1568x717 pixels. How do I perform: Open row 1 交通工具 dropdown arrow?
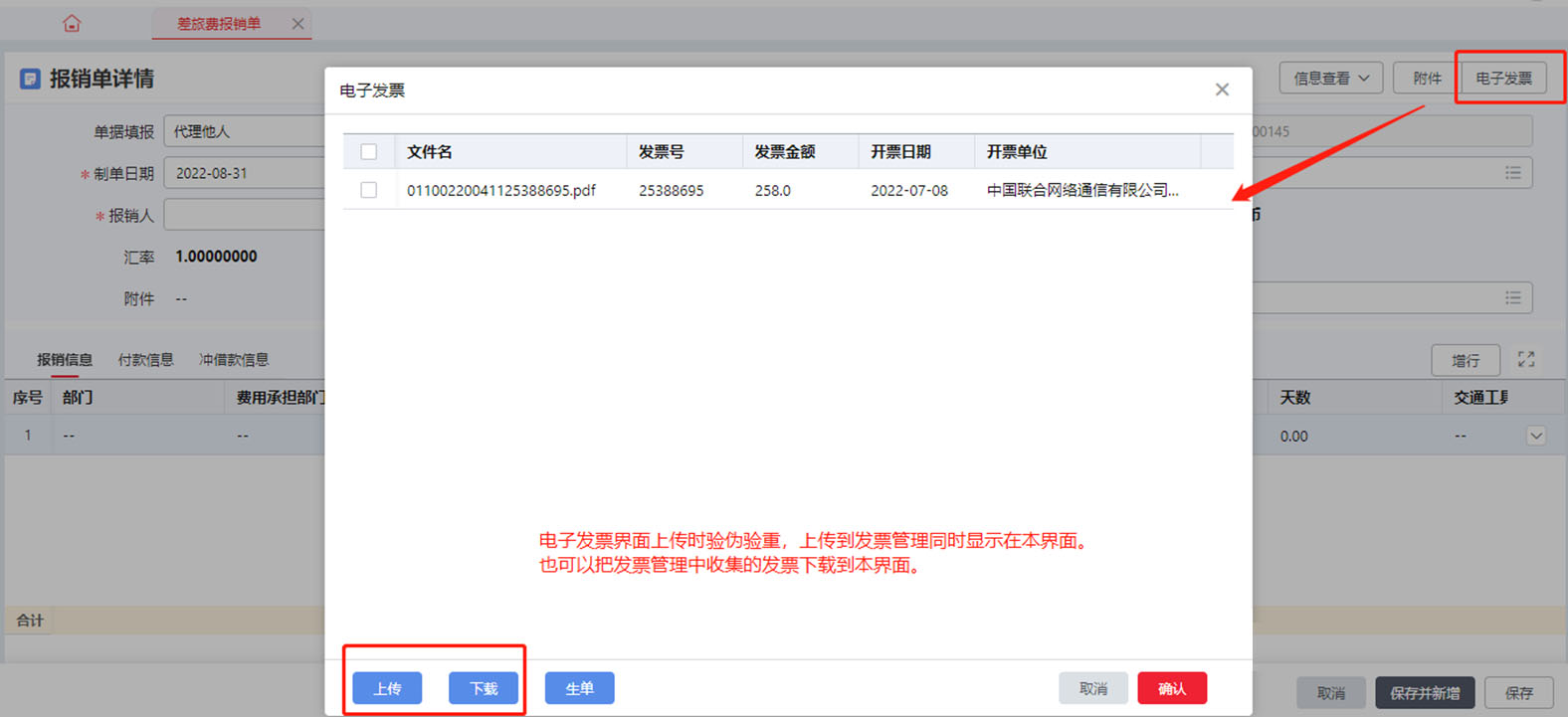1536,436
